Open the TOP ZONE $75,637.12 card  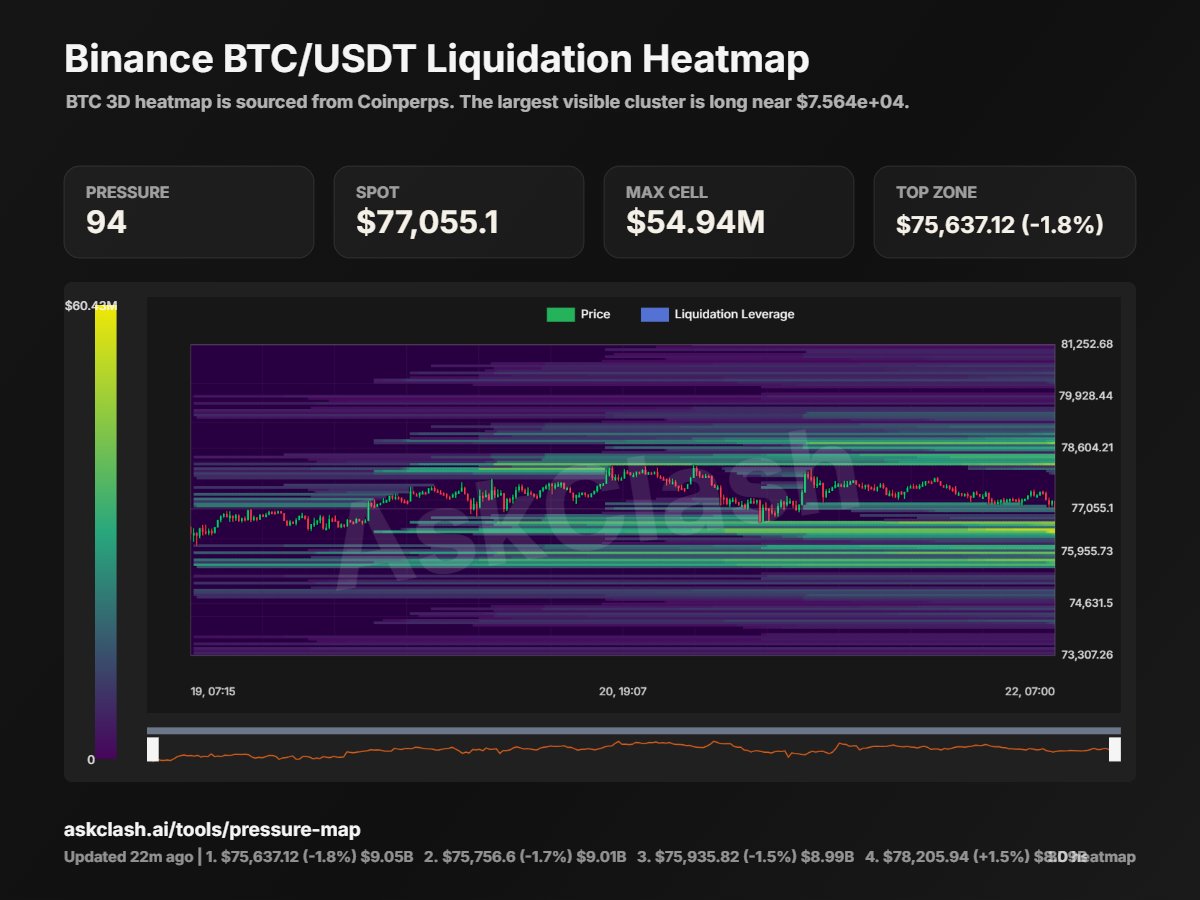[1005, 212]
